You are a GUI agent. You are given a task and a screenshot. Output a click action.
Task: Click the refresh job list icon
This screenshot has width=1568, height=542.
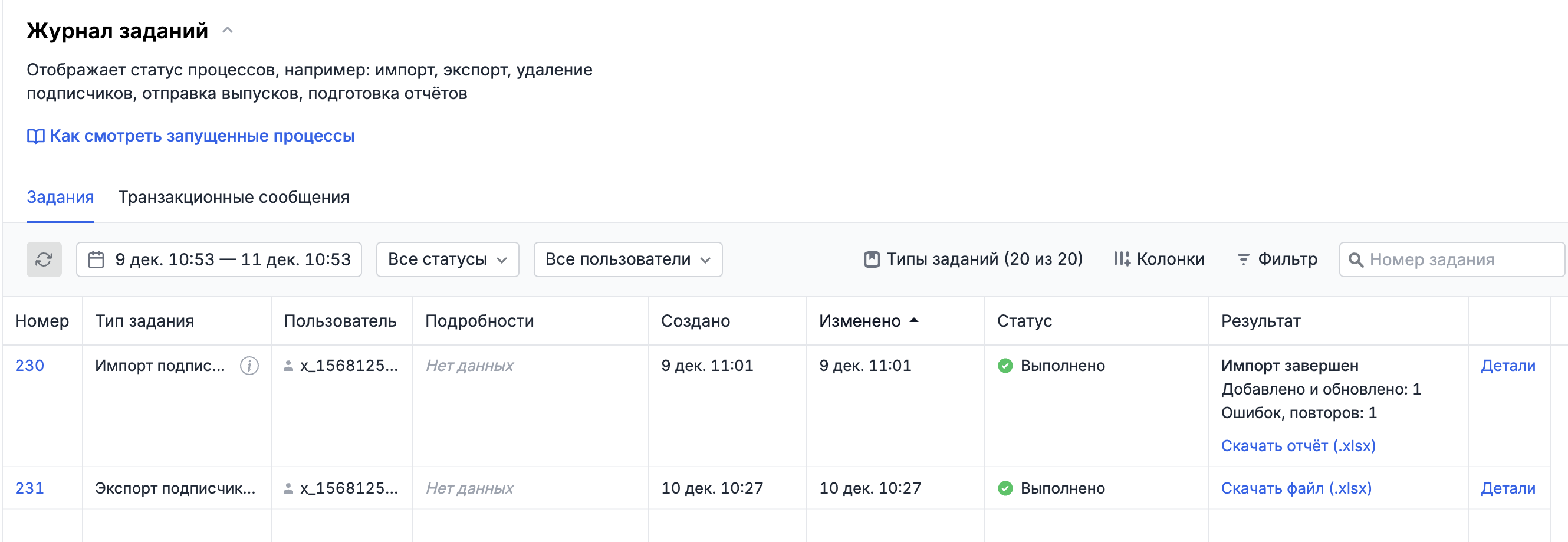point(44,259)
